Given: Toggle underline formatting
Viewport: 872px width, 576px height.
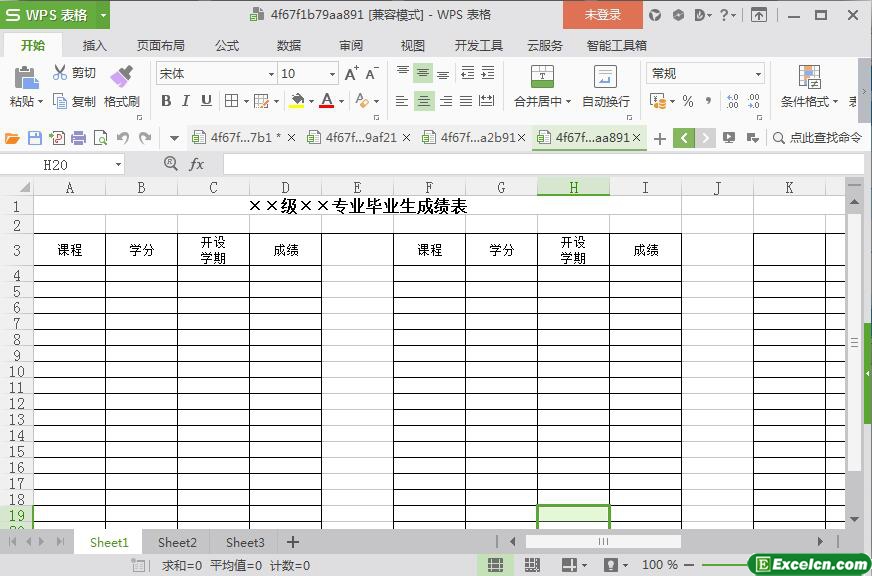Looking at the screenshot, I should pos(206,101).
